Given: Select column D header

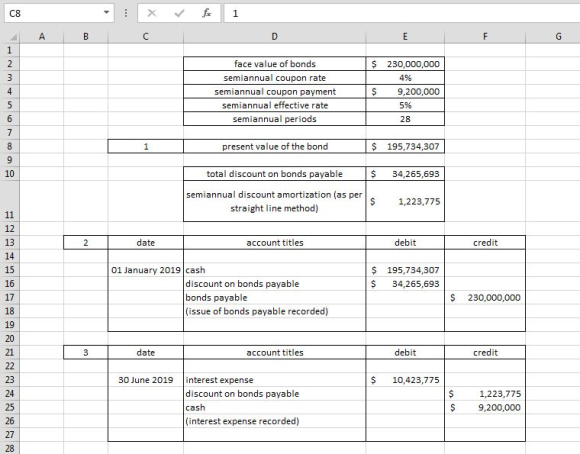Looking at the screenshot, I should click(274, 37).
